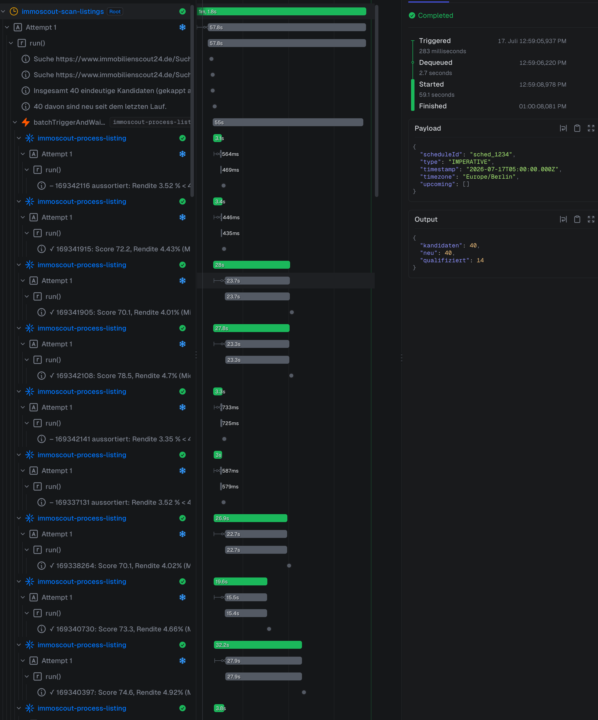Copy the Output JSON to clipboard
Screen dimensions: 598x720
coord(577,219)
